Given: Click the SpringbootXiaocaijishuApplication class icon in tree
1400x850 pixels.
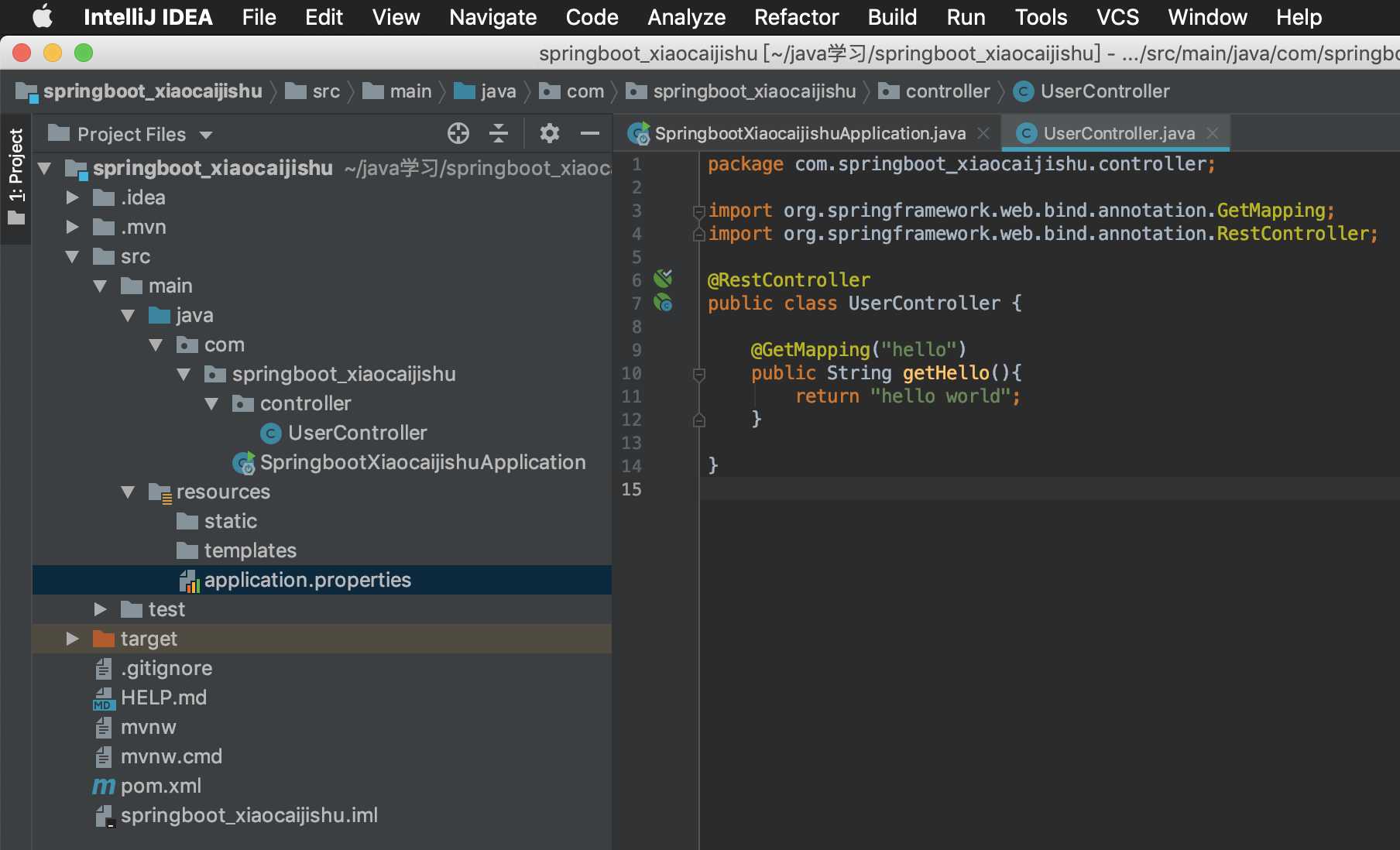Looking at the screenshot, I should coord(244,463).
